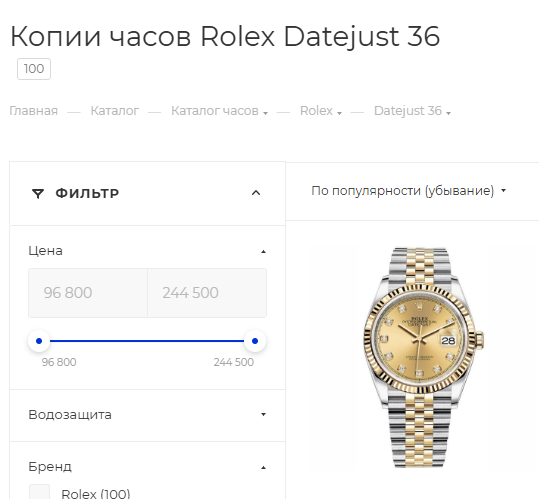Tick the Rolex (100) brand checkbox
The image size is (539, 499).
pos(39,492)
